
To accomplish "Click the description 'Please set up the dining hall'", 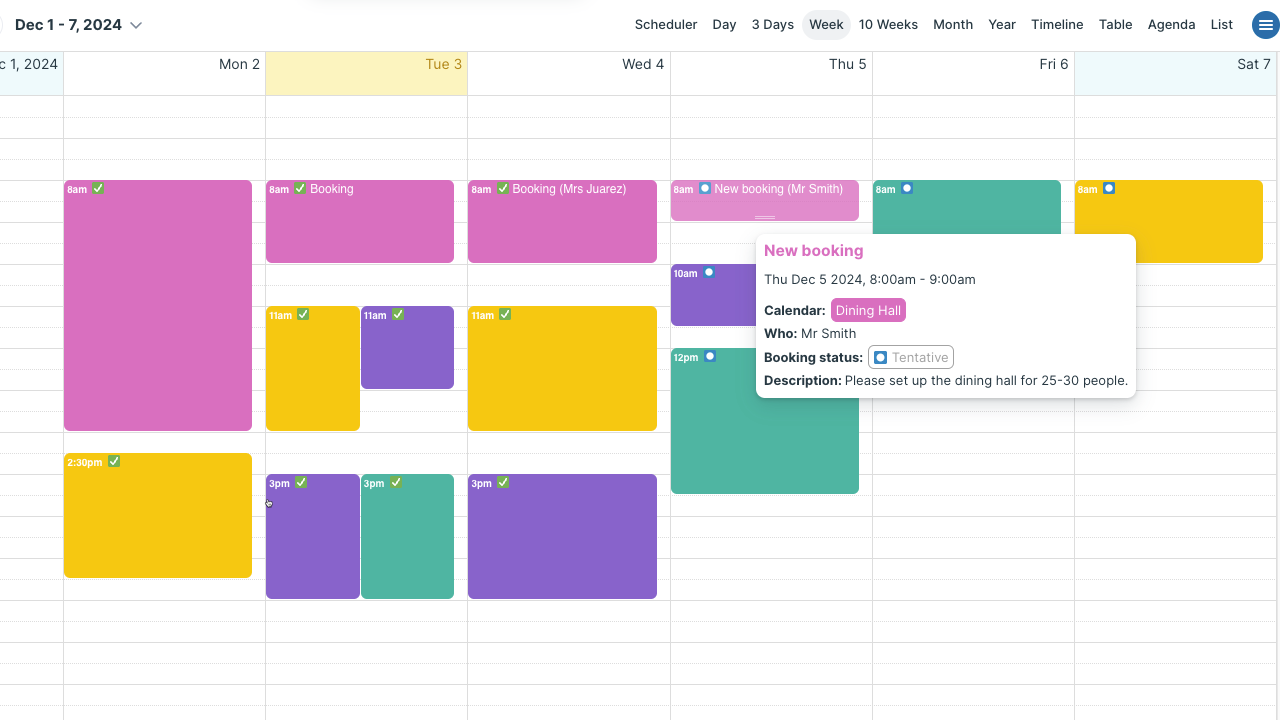I will tap(986, 381).
